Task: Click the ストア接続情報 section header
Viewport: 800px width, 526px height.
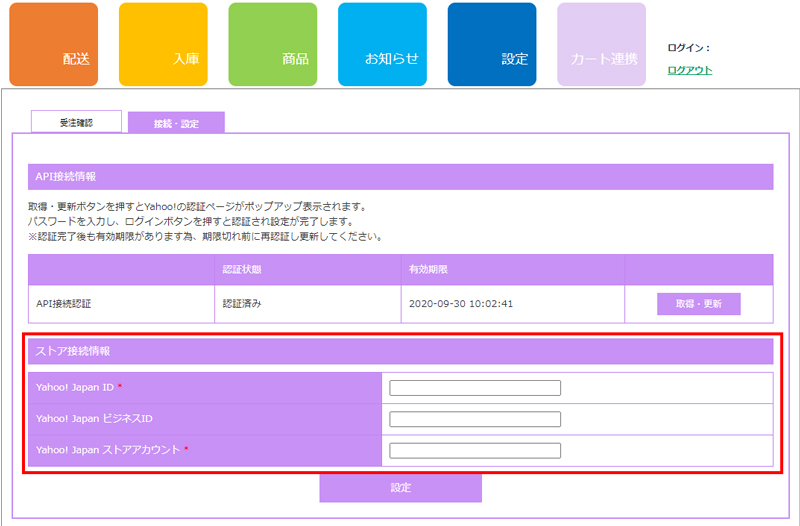Action: pos(400,351)
